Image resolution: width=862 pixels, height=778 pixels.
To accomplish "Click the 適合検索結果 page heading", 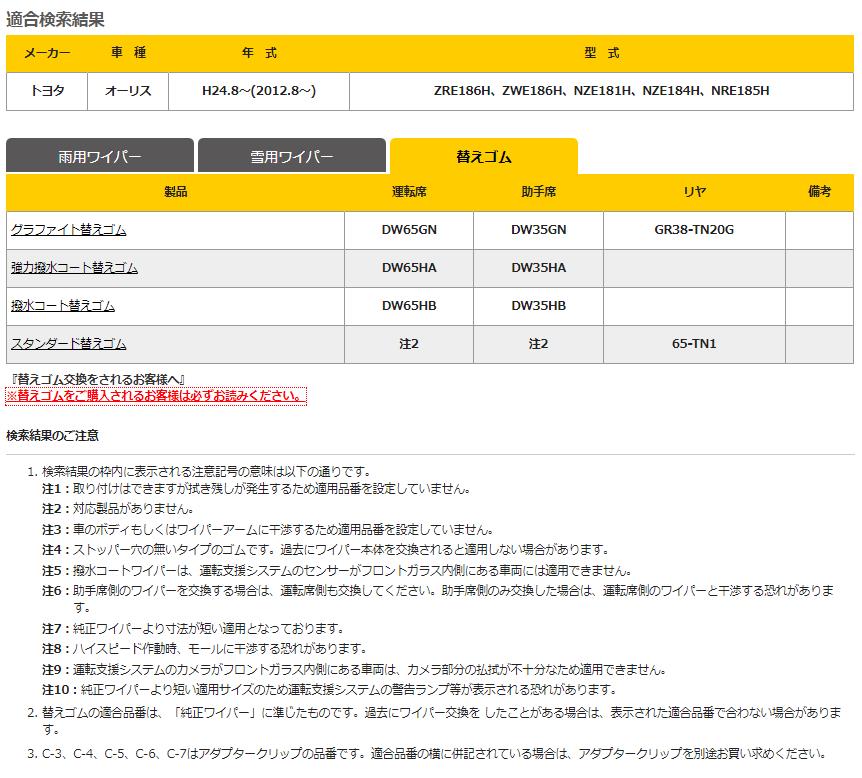I will tap(55, 19).
